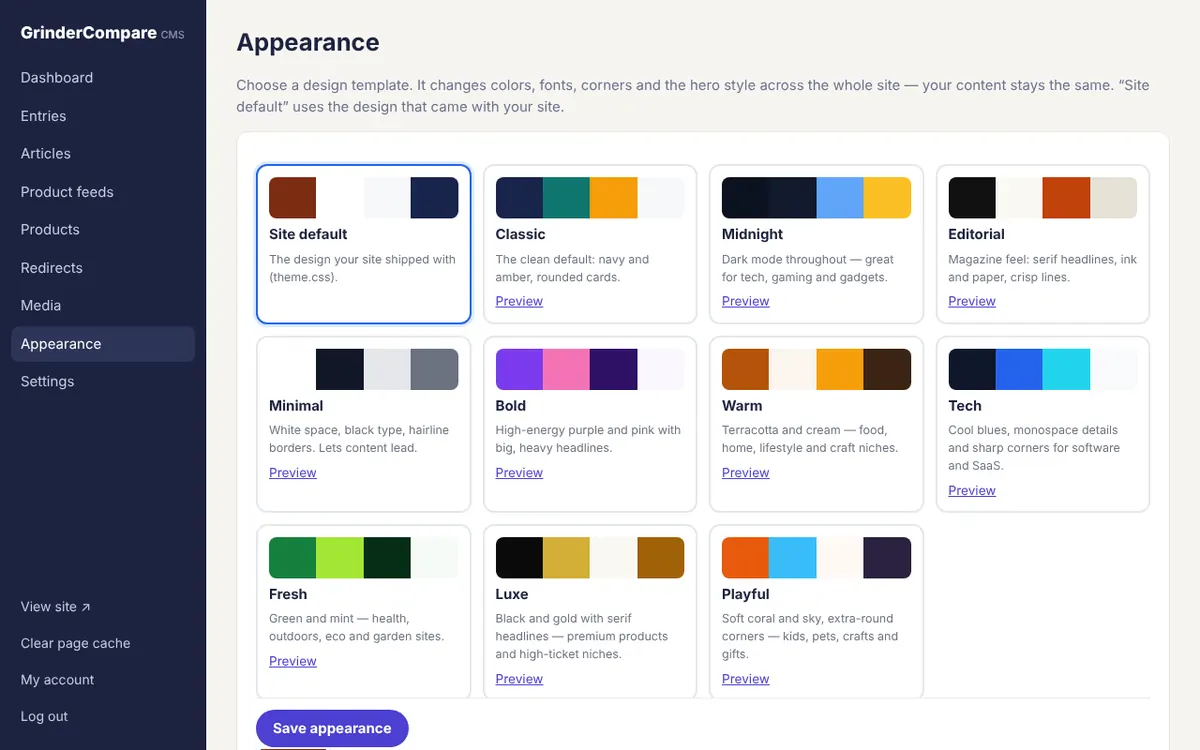Screen dimensions: 1200x750
Task: Click the Appearance page heading
Action: coord(308,42)
